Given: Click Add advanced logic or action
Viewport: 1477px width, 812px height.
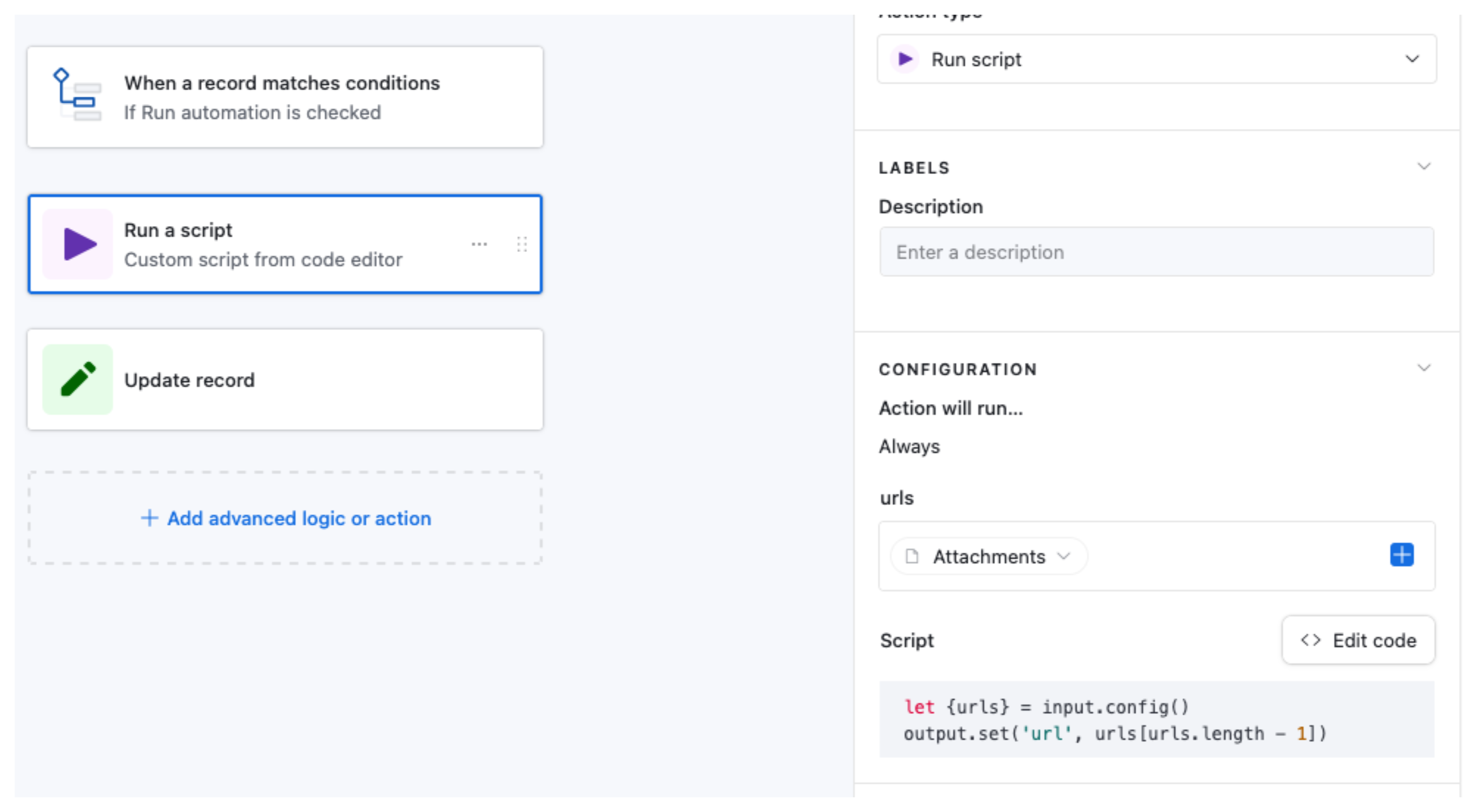Looking at the screenshot, I should pos(298,518).
